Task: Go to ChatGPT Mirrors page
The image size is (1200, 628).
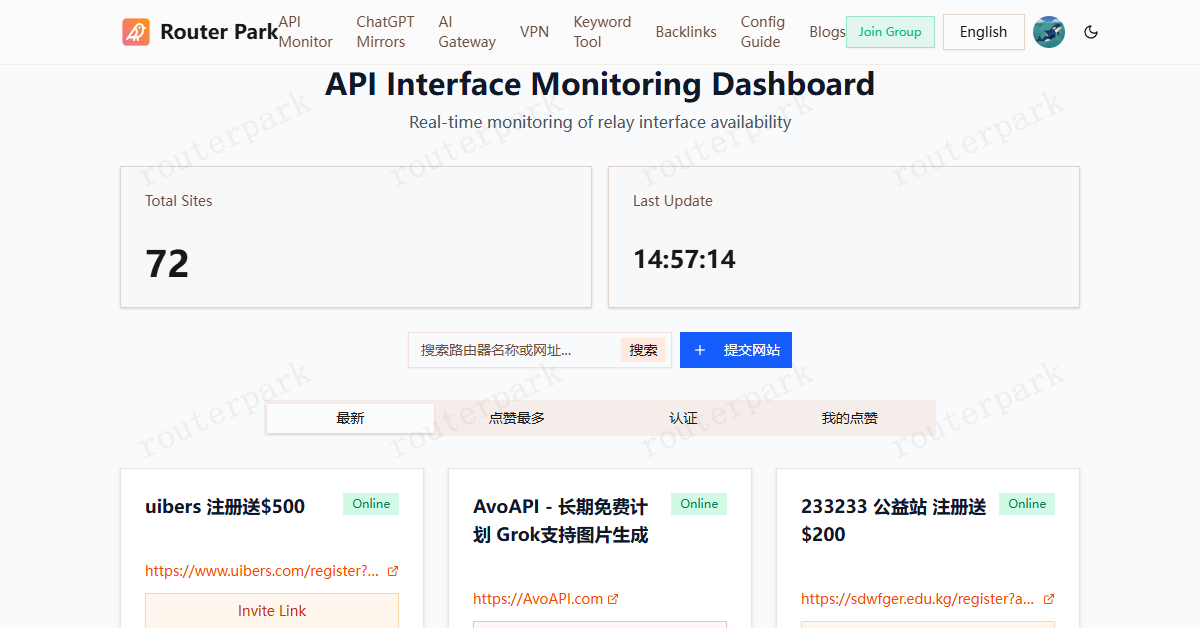Action: coord(380,32)
